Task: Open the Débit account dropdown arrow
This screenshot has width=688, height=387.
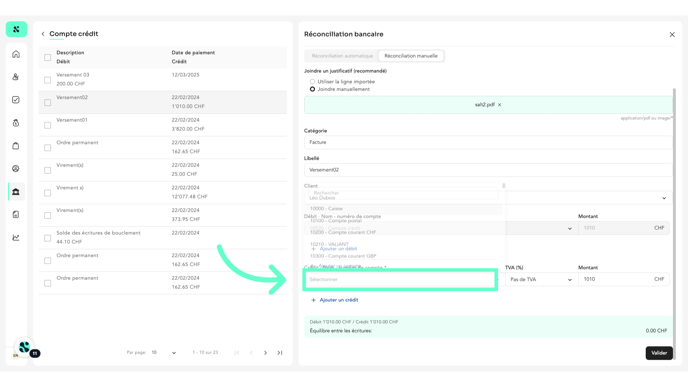Action: coord(570,229)
